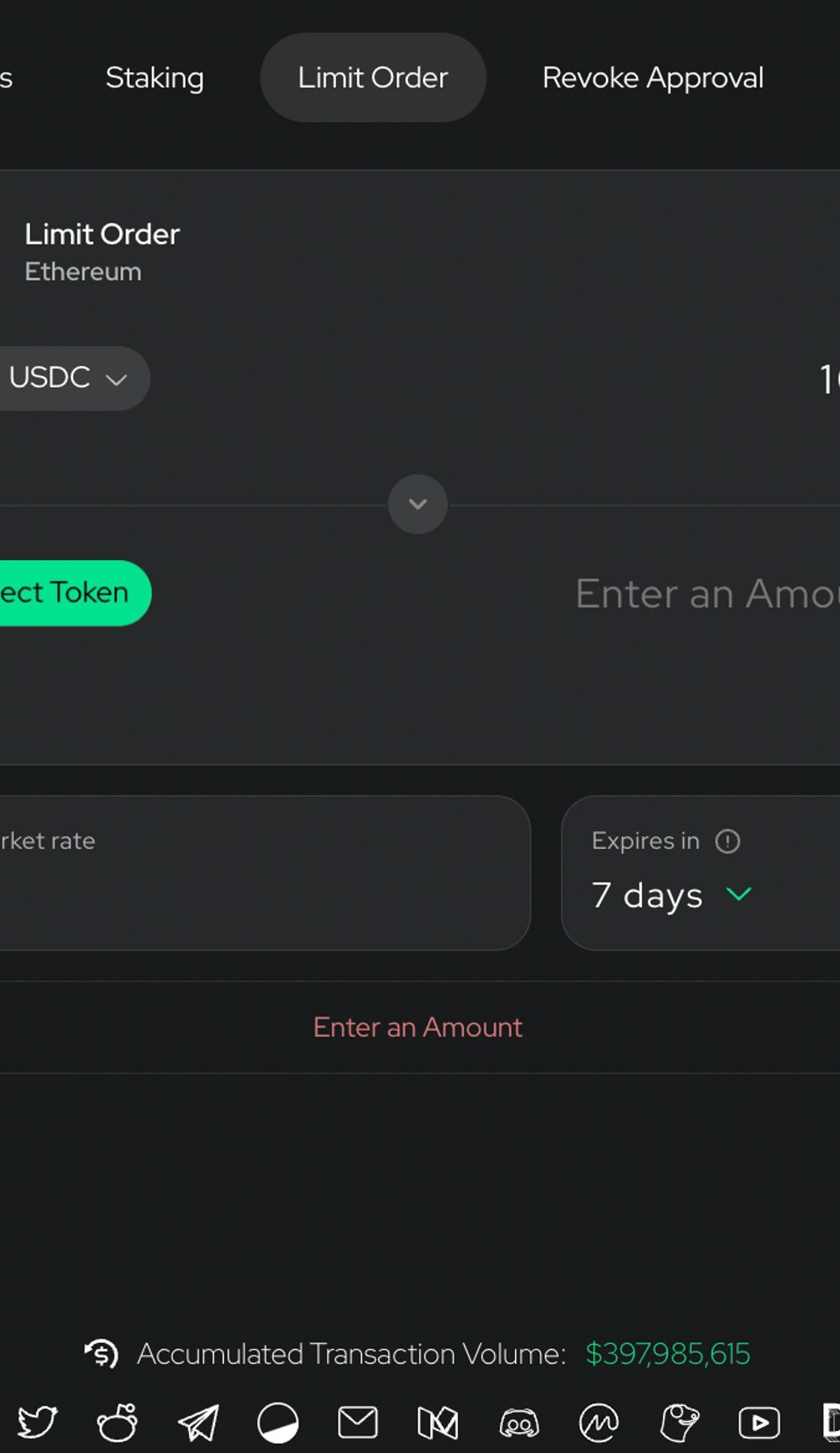Open the USDC token dropdown
This screenshot has height=1453, width=840.
68,378
